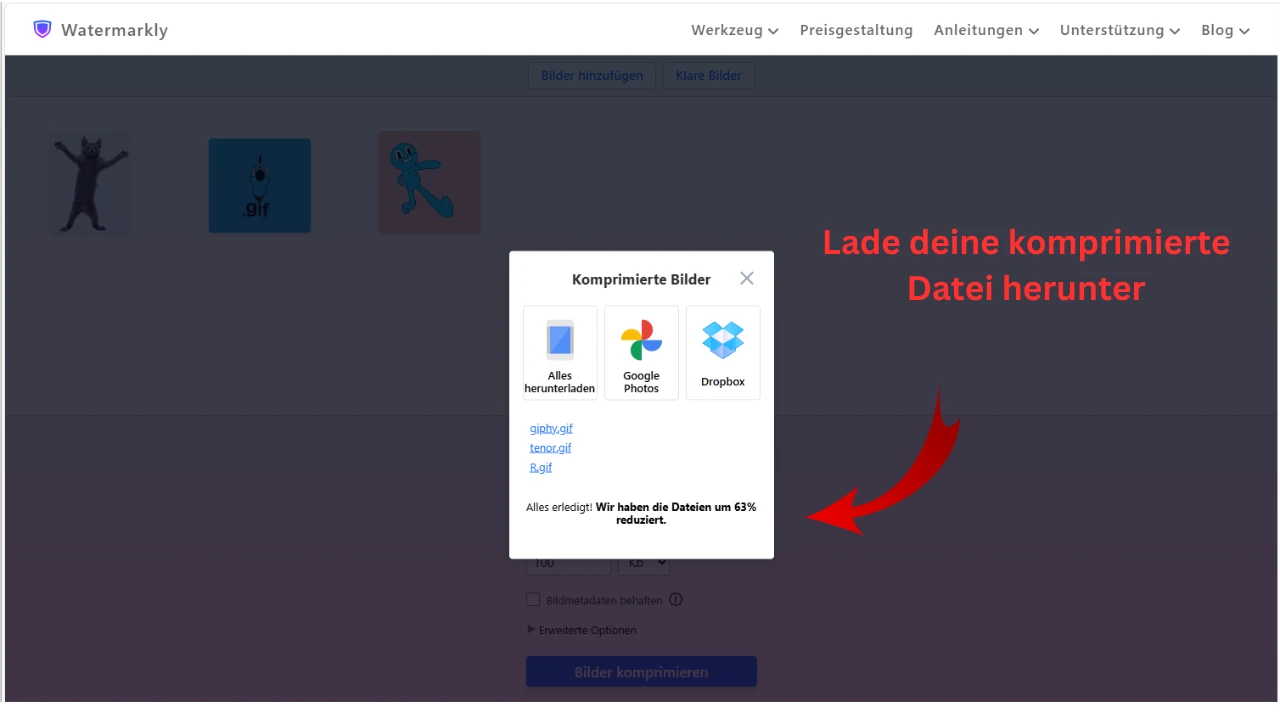The height and width of the screenshot is (720, 1280).
Task: Expand the Unterstützung menu
Action: 1120,30
